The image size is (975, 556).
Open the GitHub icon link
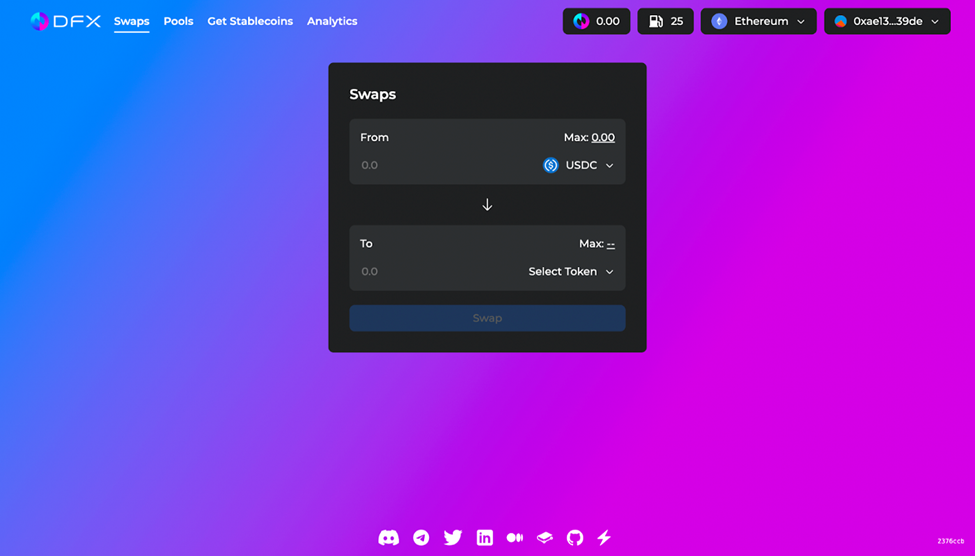[x=575, y=538]
